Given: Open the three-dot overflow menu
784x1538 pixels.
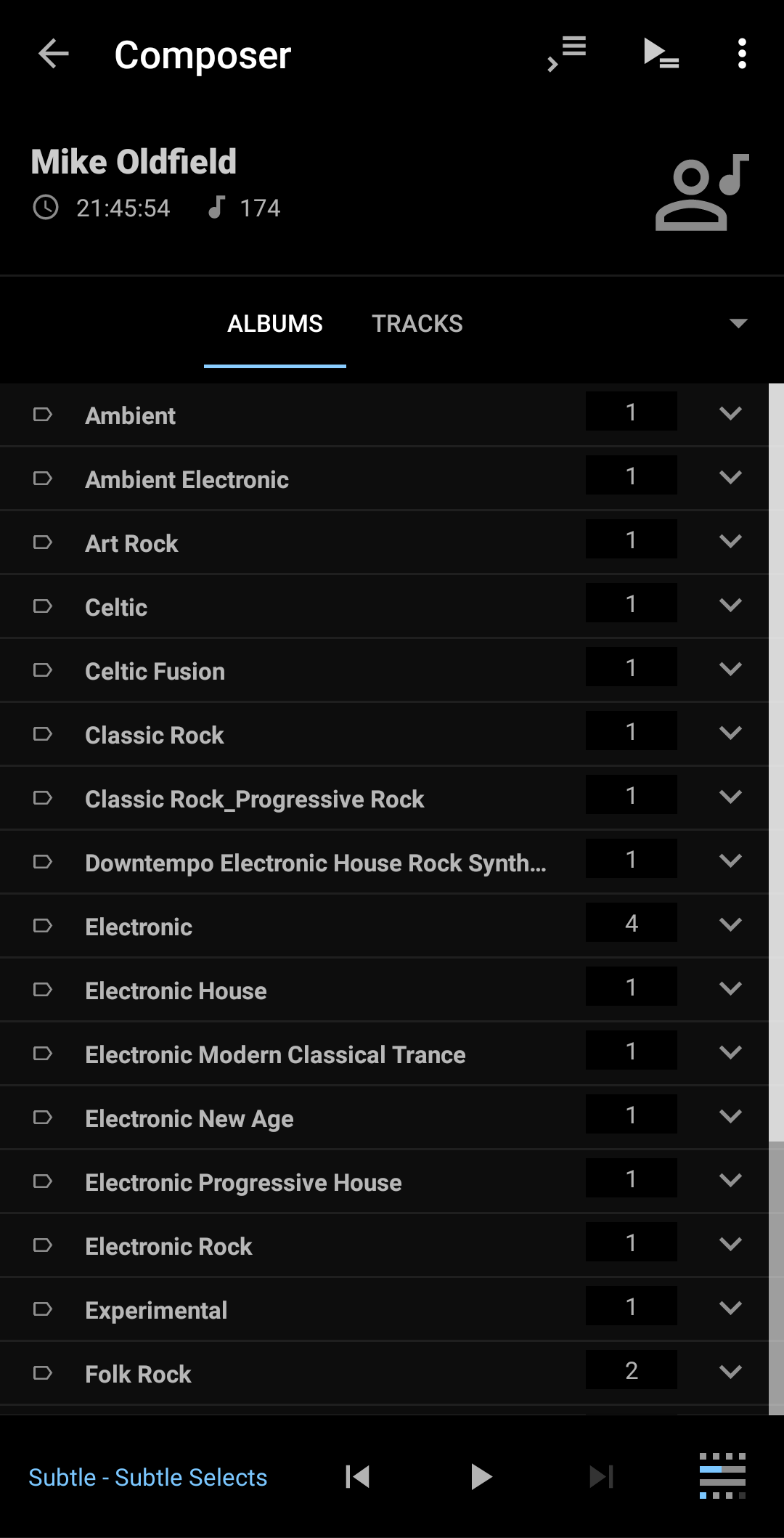Looking at the screenshot, I should (741, 54).
